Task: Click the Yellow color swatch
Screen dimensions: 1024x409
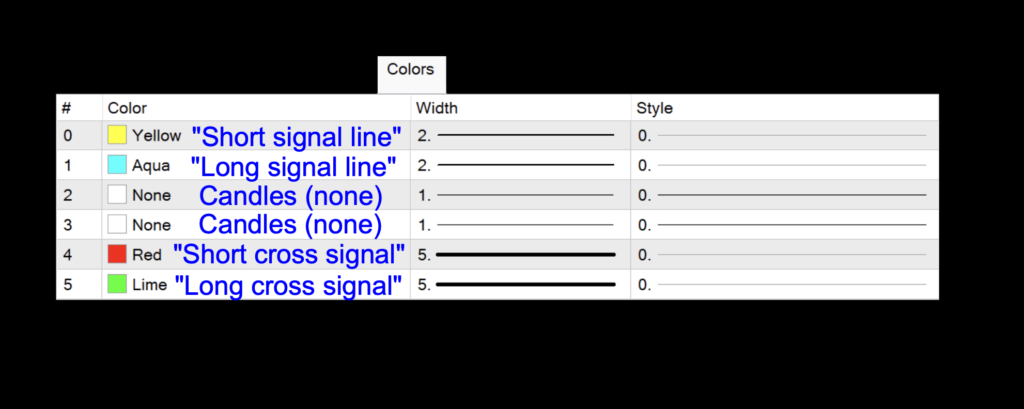Action: pyautogui.click(x=117, y=135)
